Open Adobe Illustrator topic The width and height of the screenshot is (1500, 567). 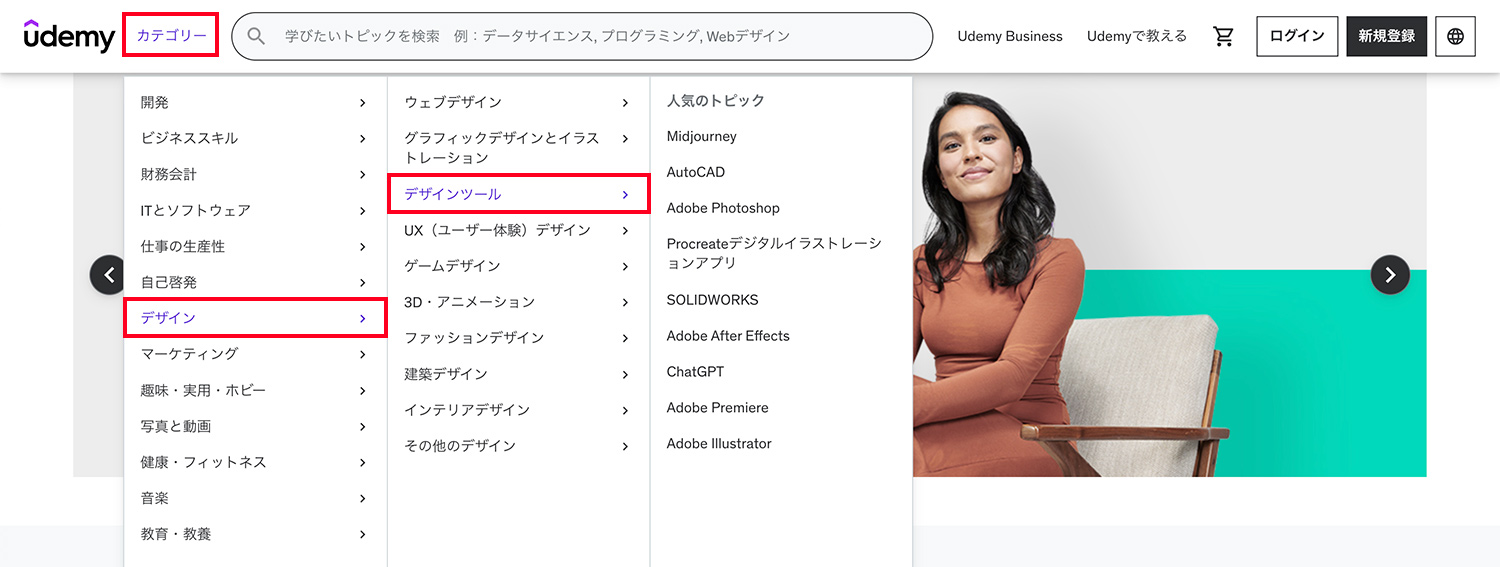point(719,444)
